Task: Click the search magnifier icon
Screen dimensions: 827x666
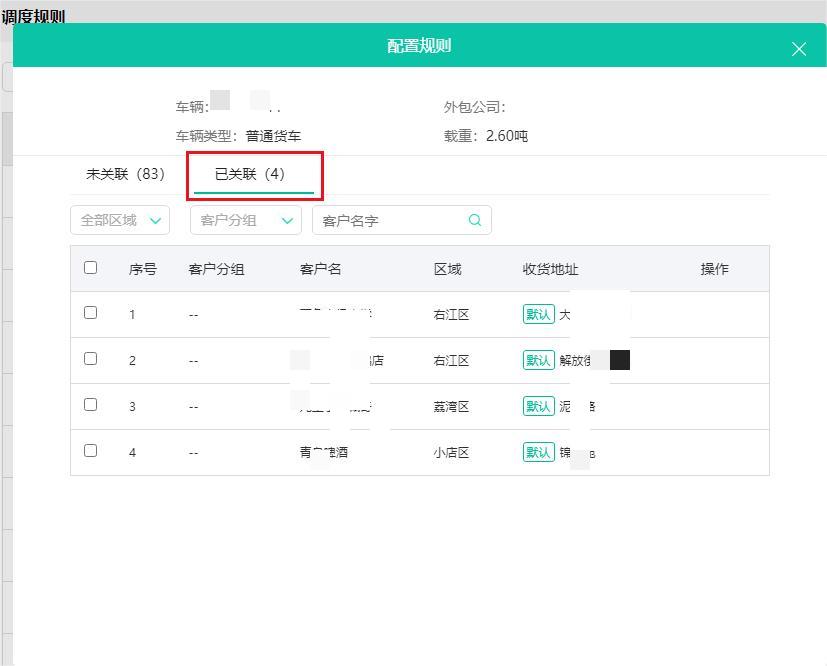Action: point(475,219)
